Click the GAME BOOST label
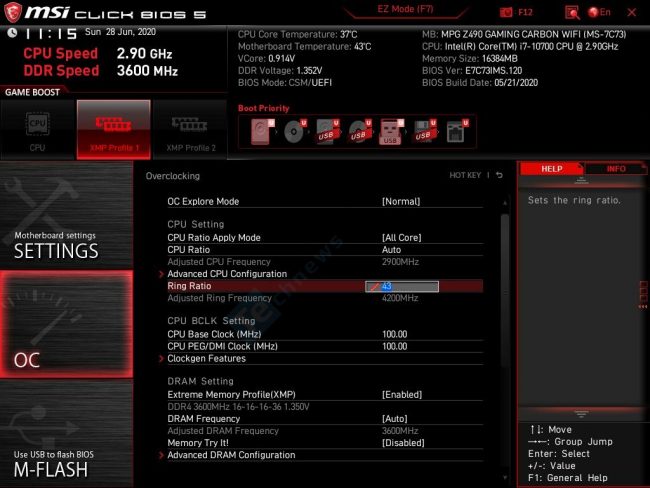The height and width of the screenshot is (488, 650). click(32, 92)
